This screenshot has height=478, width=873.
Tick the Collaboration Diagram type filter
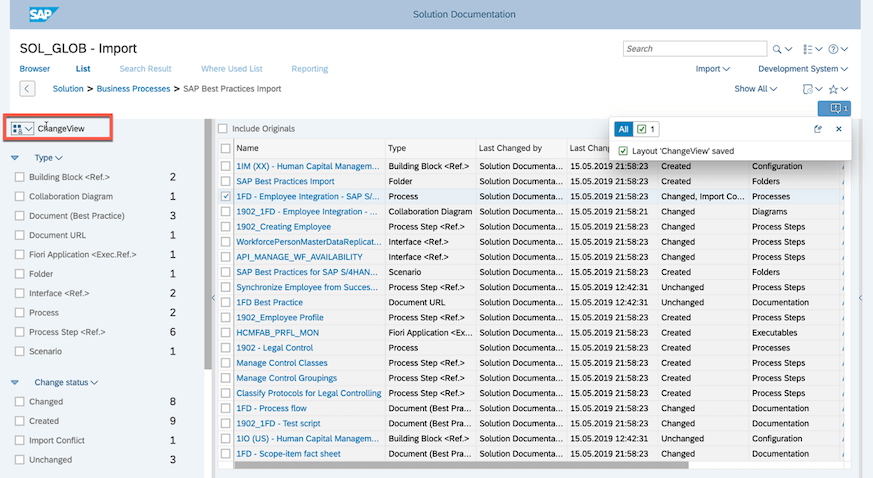[19, 196]
